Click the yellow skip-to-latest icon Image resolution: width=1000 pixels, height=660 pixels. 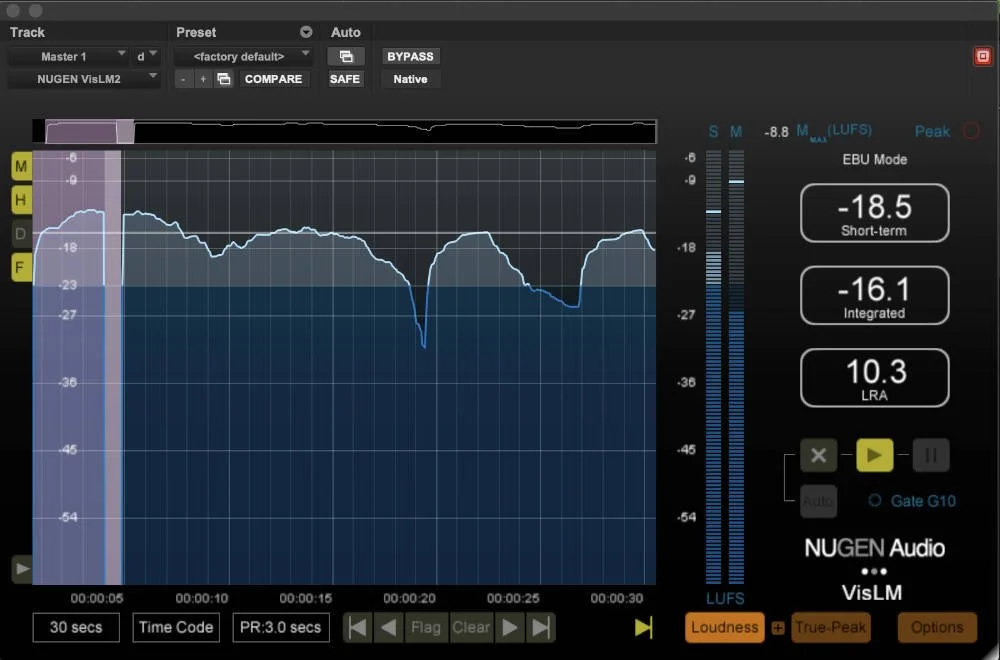[x=643, y=627]
